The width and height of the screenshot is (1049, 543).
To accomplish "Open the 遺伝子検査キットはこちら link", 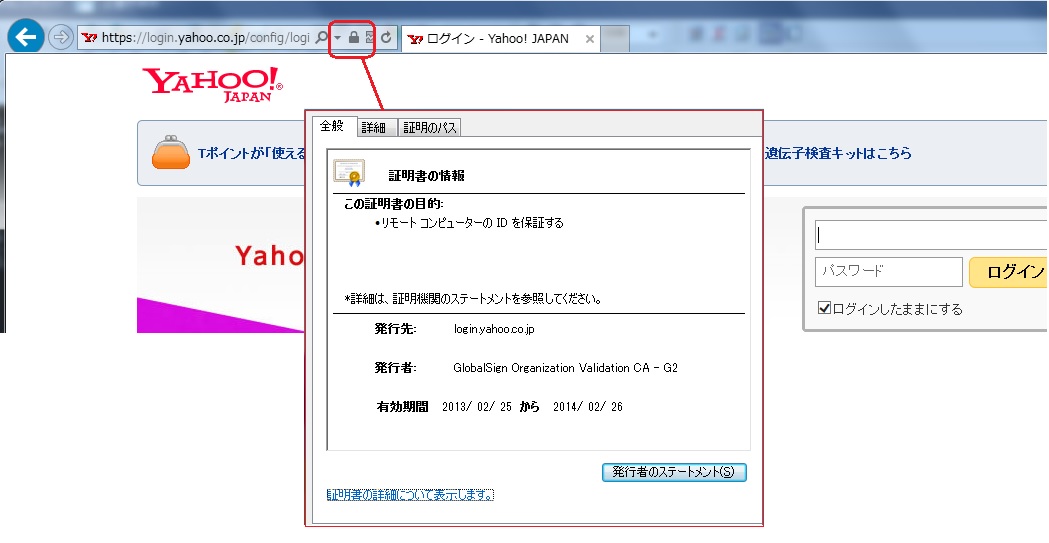I will click(838, 153).
